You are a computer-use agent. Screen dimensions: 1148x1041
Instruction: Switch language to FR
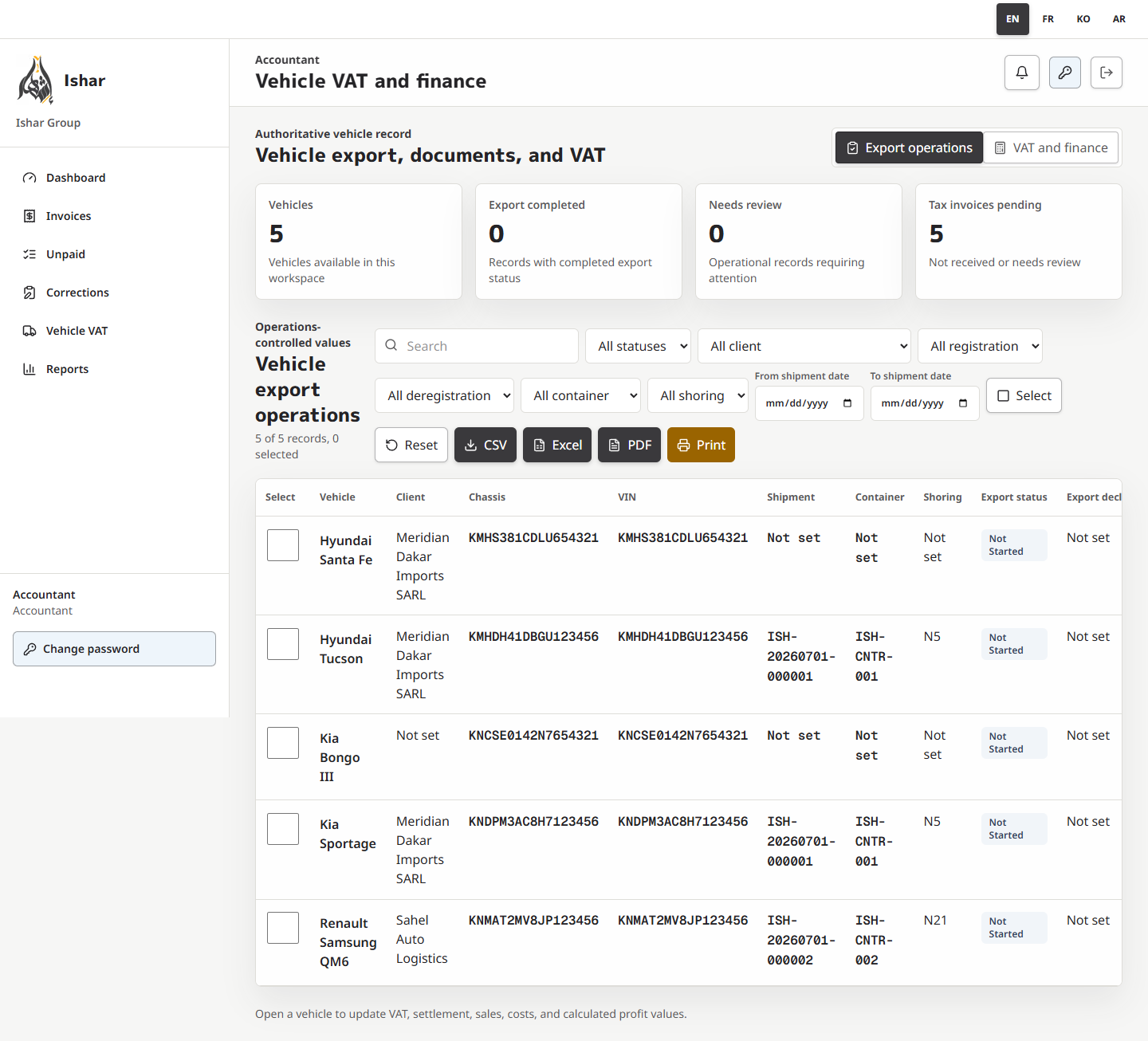[1048, 19]
